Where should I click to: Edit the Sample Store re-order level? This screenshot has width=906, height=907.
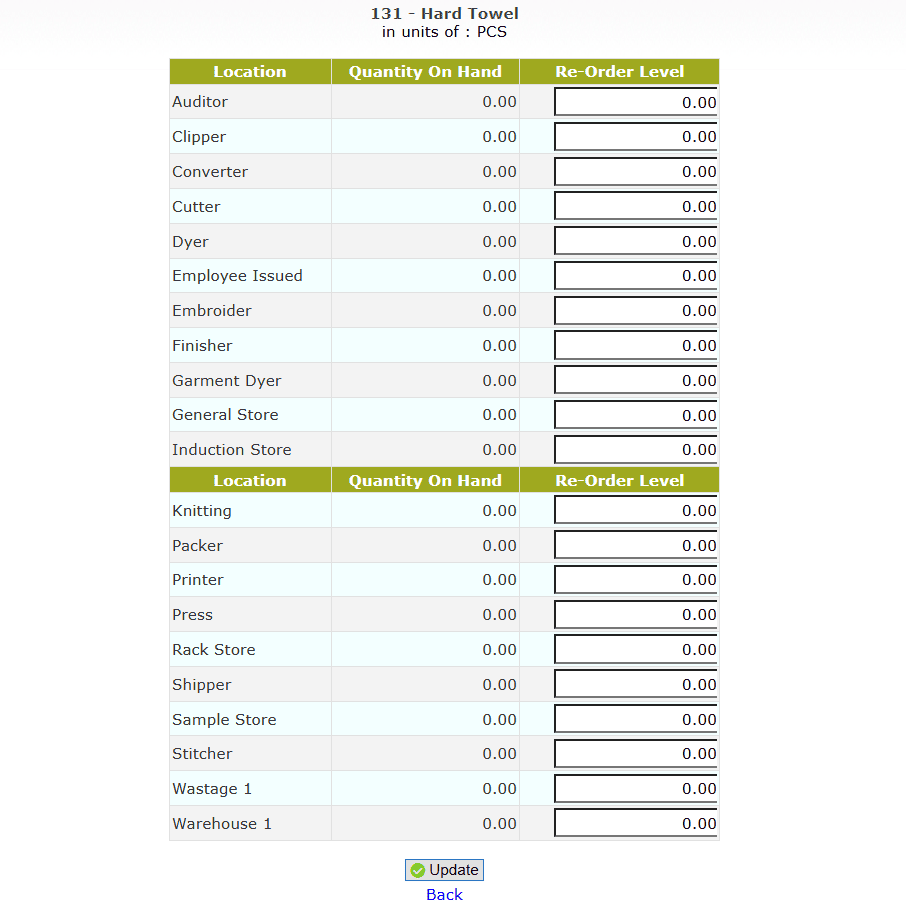[636, 719]
